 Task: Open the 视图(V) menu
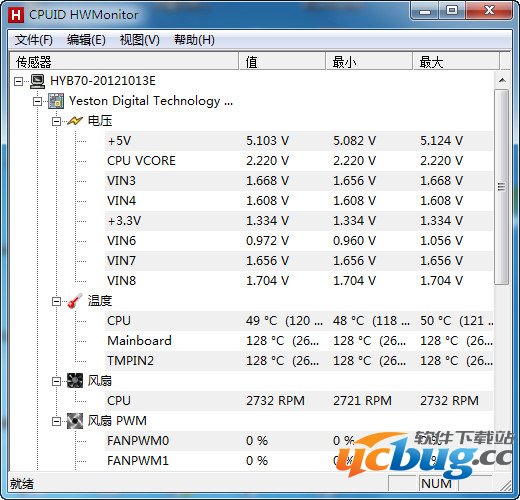tap(140, 40)
